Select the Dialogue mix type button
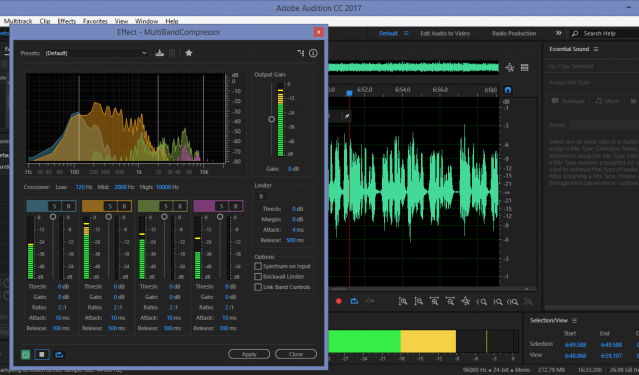The image size is (639, 375). click(568, 101)
